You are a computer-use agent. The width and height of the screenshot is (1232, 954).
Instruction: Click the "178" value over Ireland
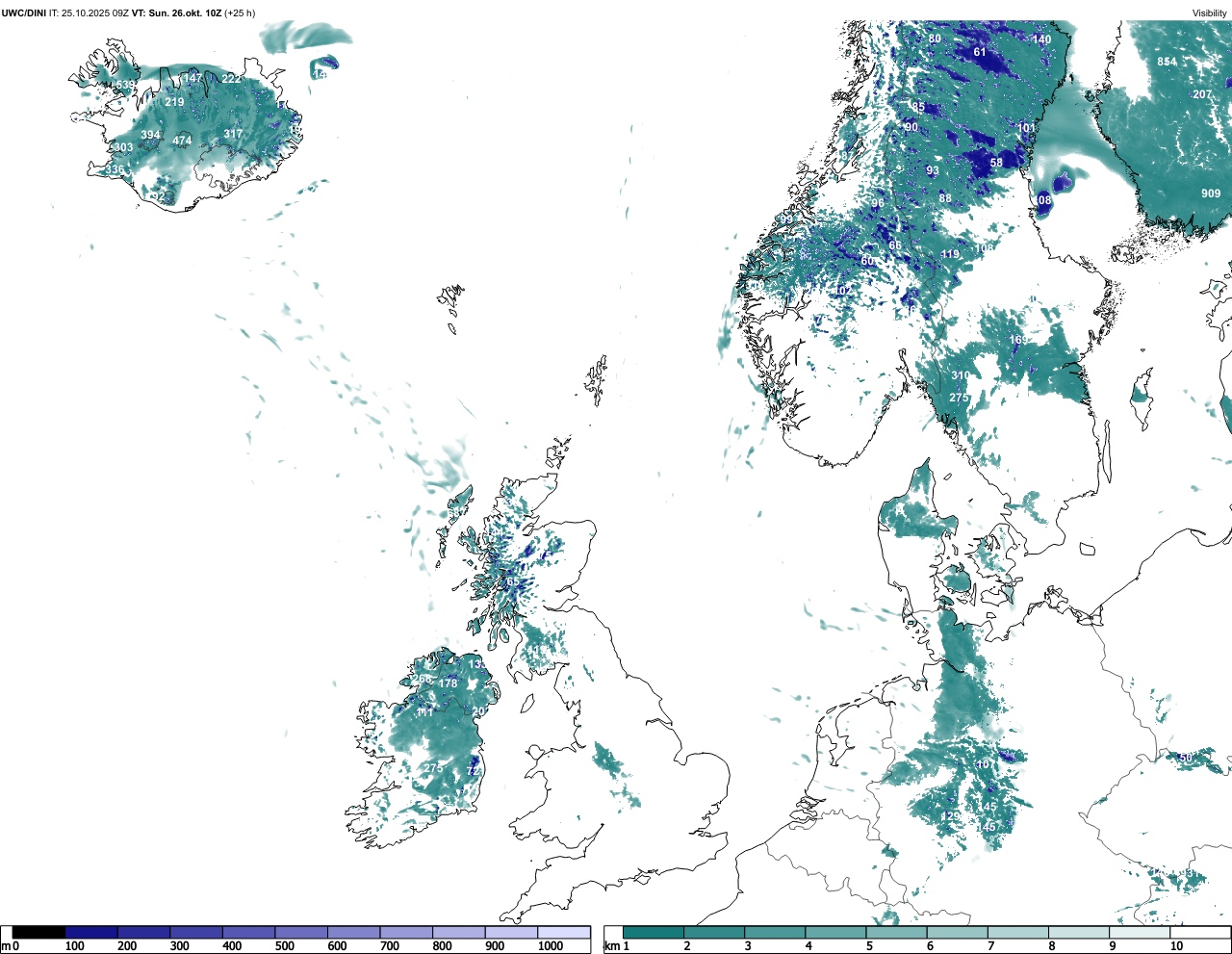coord(448,683)
